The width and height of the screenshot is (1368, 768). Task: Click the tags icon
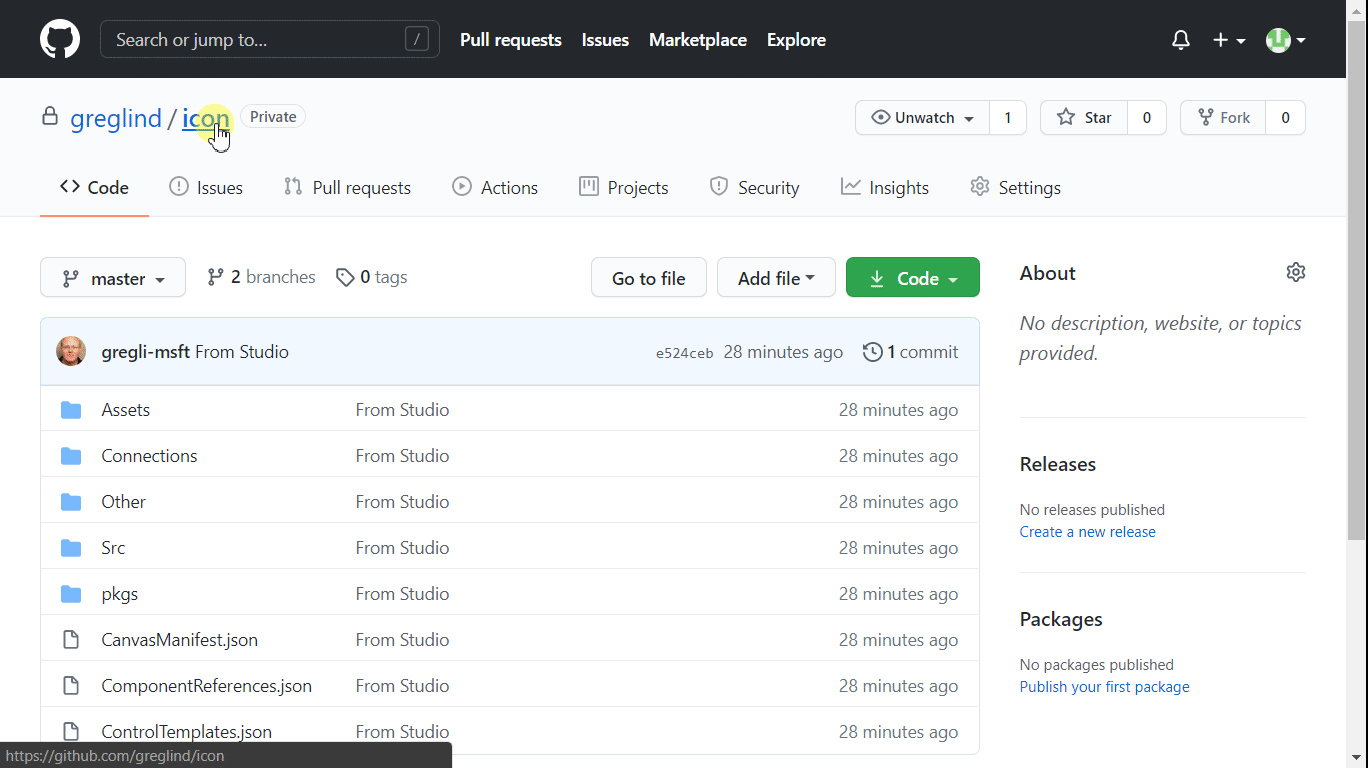[x=345, y=278]
